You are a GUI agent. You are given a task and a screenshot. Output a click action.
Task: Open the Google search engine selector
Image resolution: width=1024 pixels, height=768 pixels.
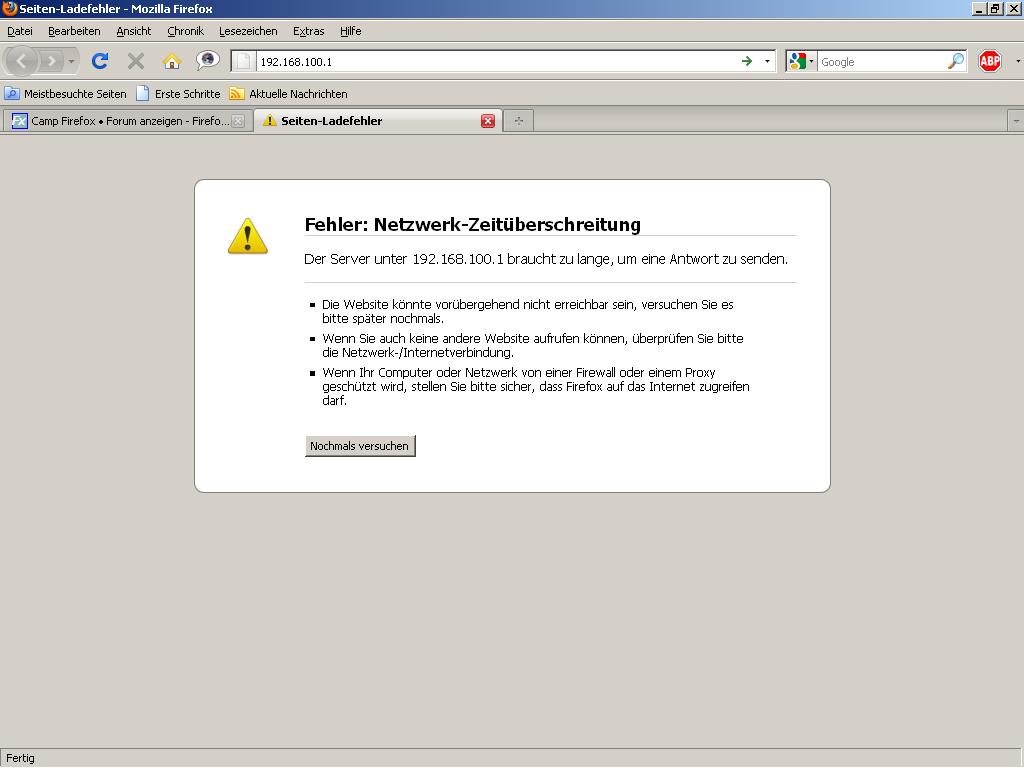tap(801, 61)
